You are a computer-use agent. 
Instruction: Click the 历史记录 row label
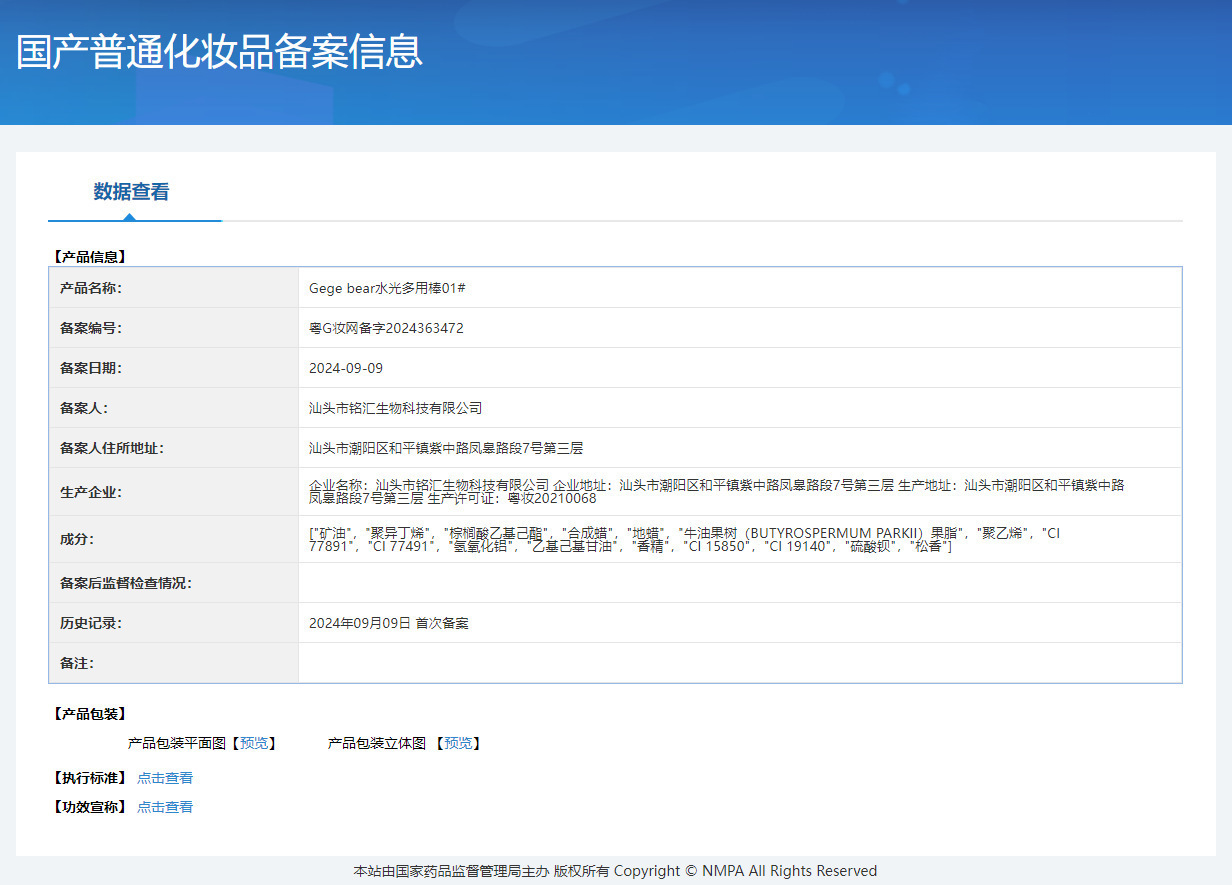[91, 623]
